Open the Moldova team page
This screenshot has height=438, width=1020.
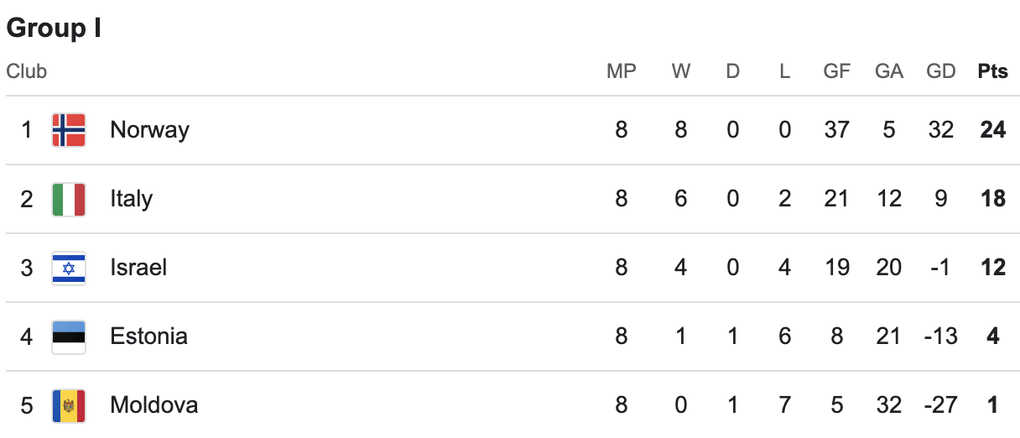tap(153, 405)
